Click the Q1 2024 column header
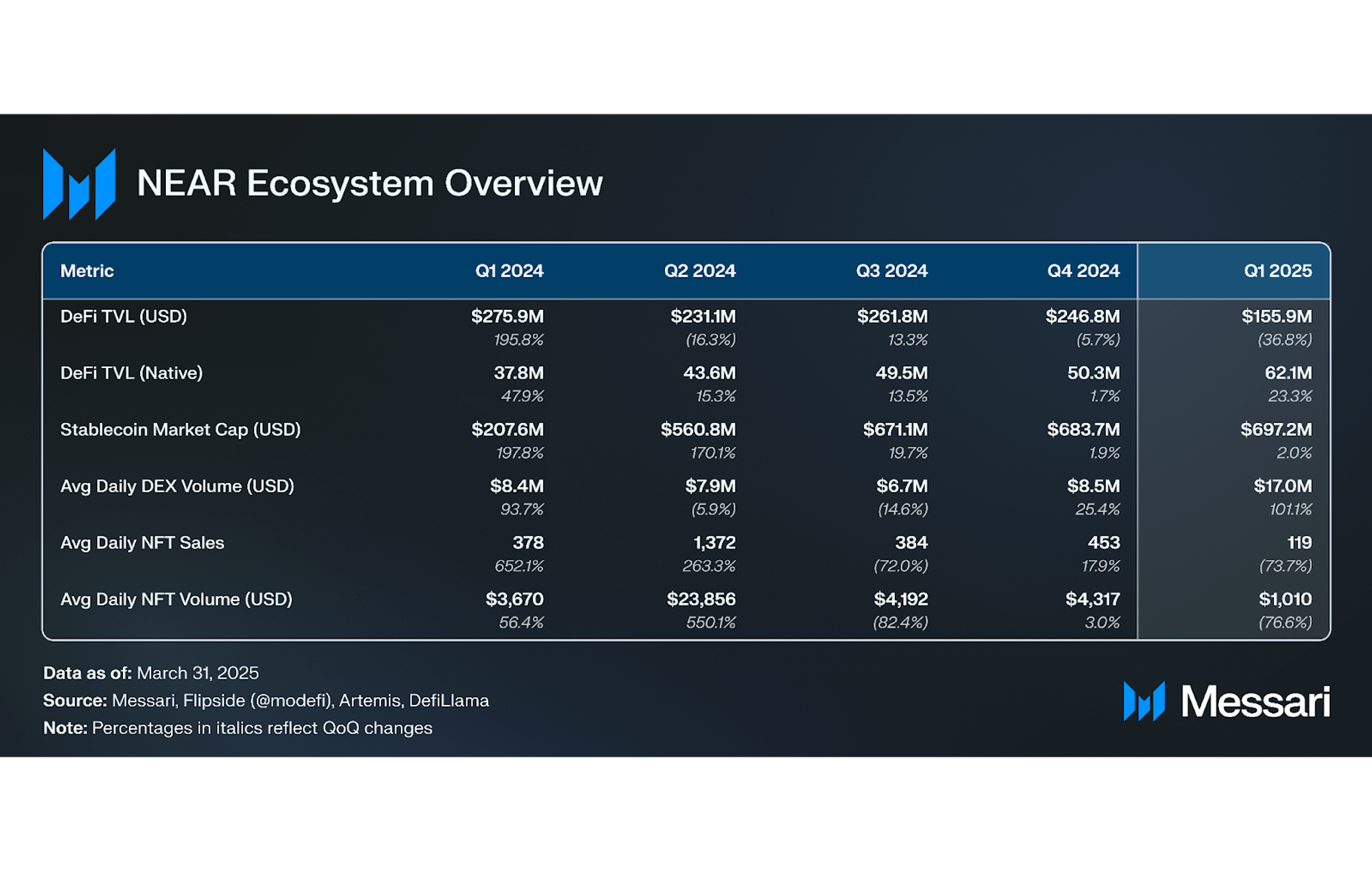This screenshot has height=870, width=1372. pos(509,271)
